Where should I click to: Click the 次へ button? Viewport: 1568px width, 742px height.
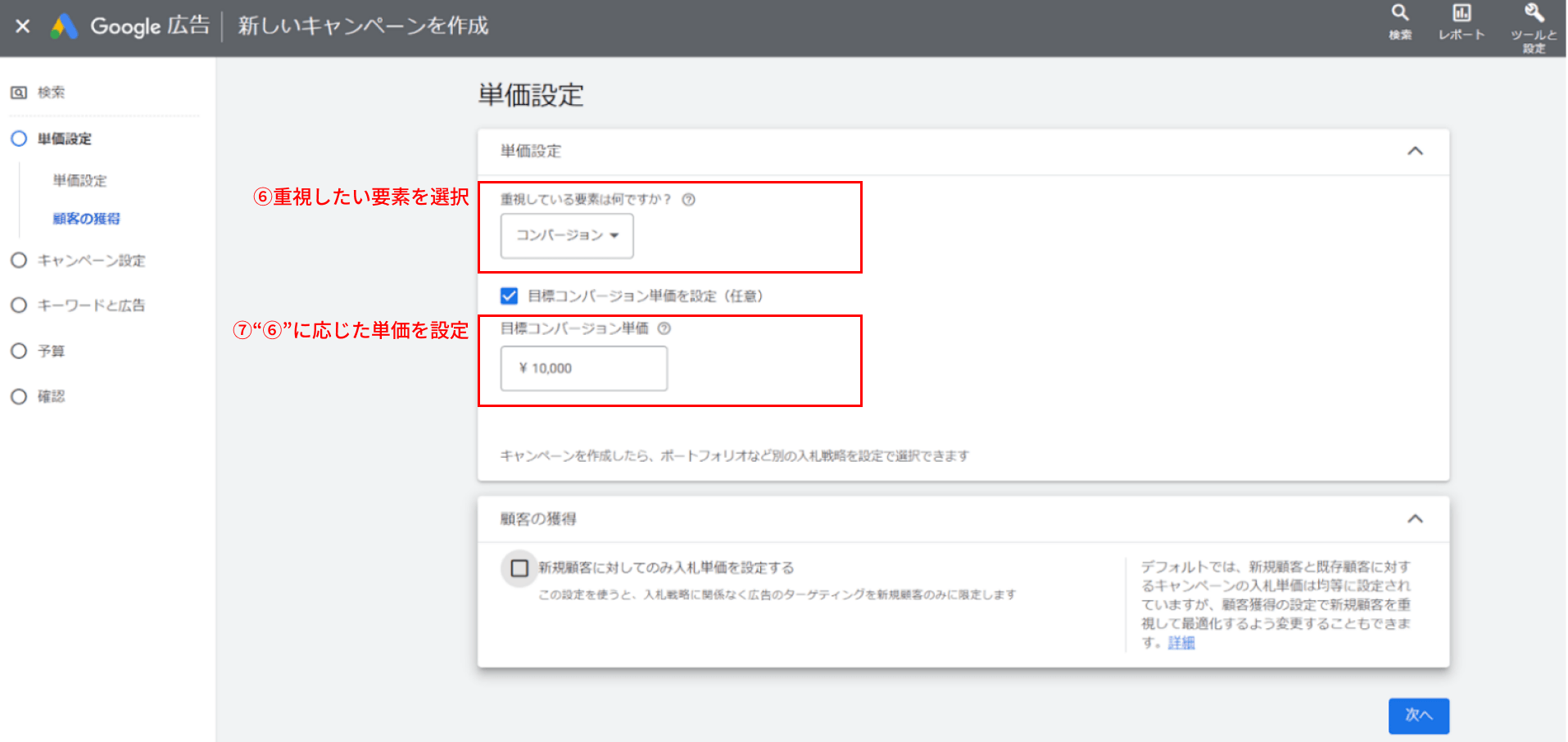1419,716
